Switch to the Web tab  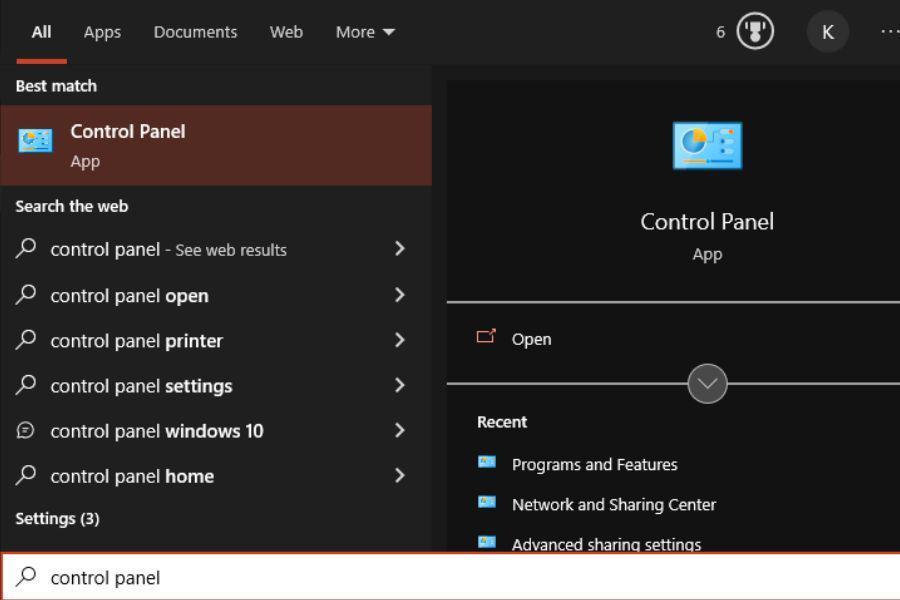tap(286, 32)
